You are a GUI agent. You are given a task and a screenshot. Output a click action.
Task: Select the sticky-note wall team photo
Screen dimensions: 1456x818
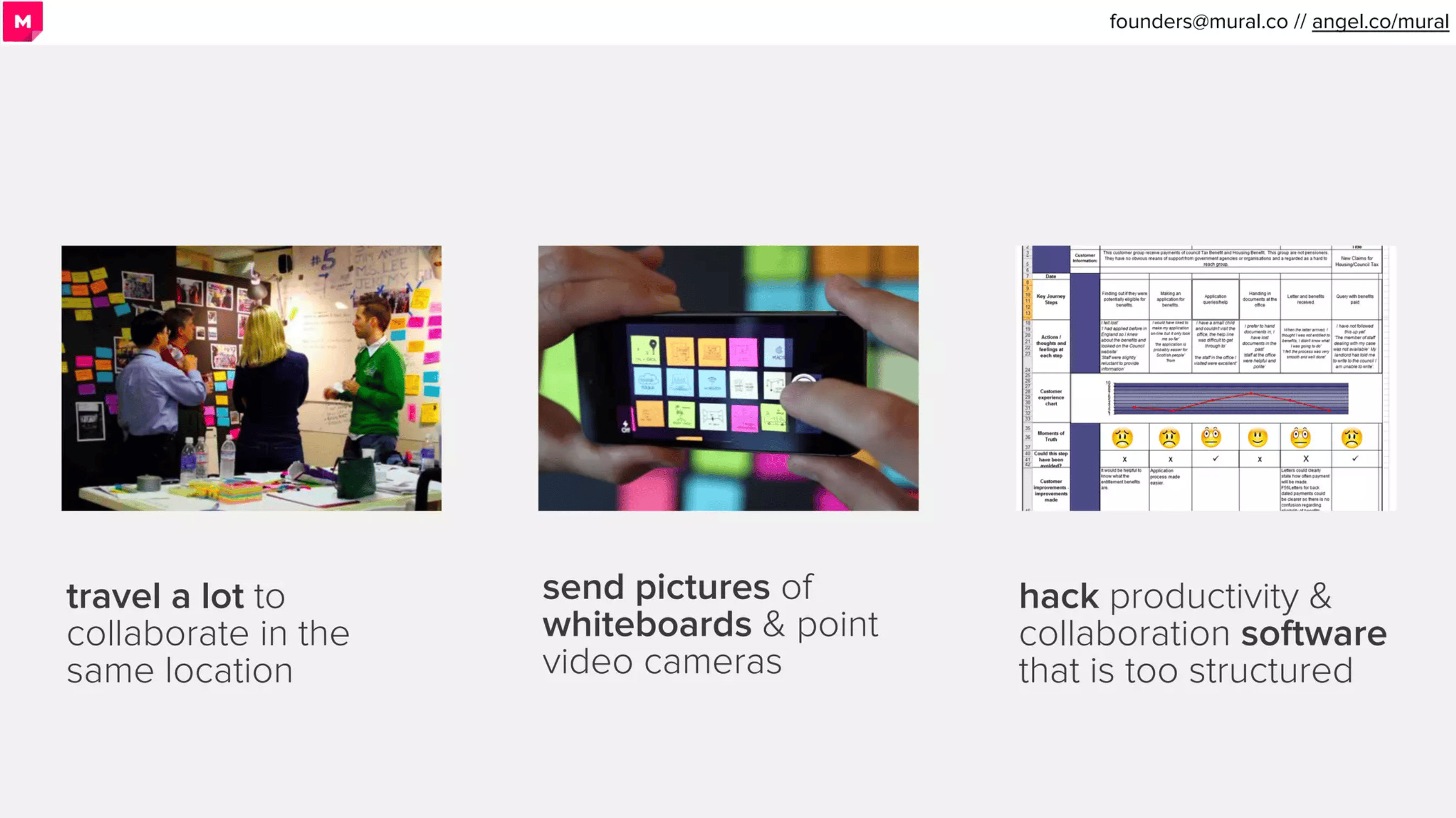pos(251,378)
